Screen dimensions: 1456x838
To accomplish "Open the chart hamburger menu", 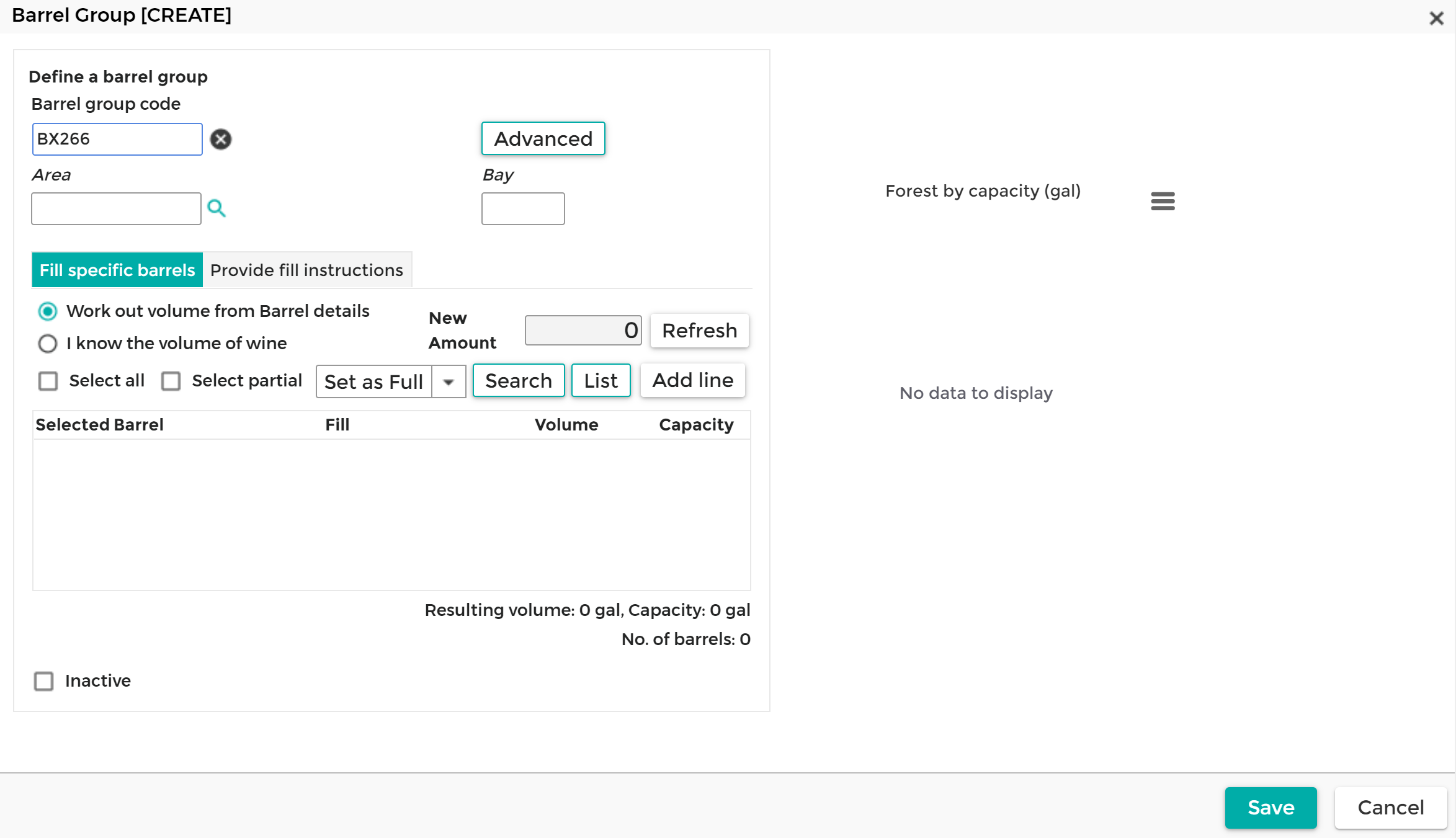I will pyautogui.click(x=1162, y=201).
